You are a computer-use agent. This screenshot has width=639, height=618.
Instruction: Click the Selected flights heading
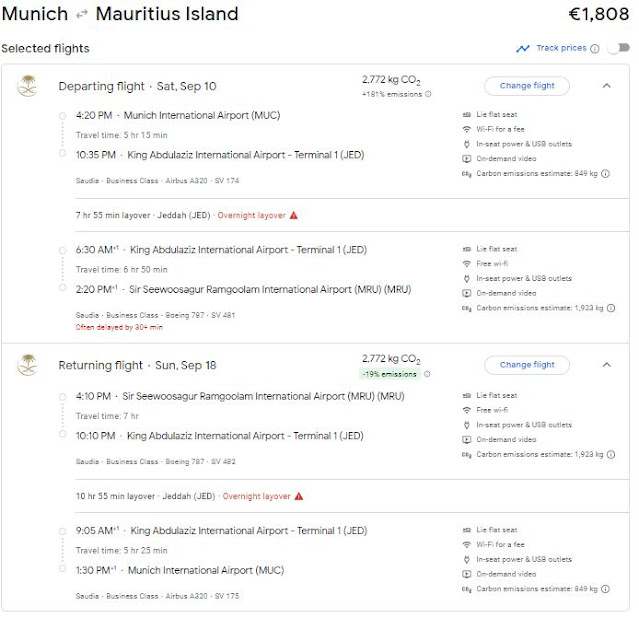click(x=45, y=48)
